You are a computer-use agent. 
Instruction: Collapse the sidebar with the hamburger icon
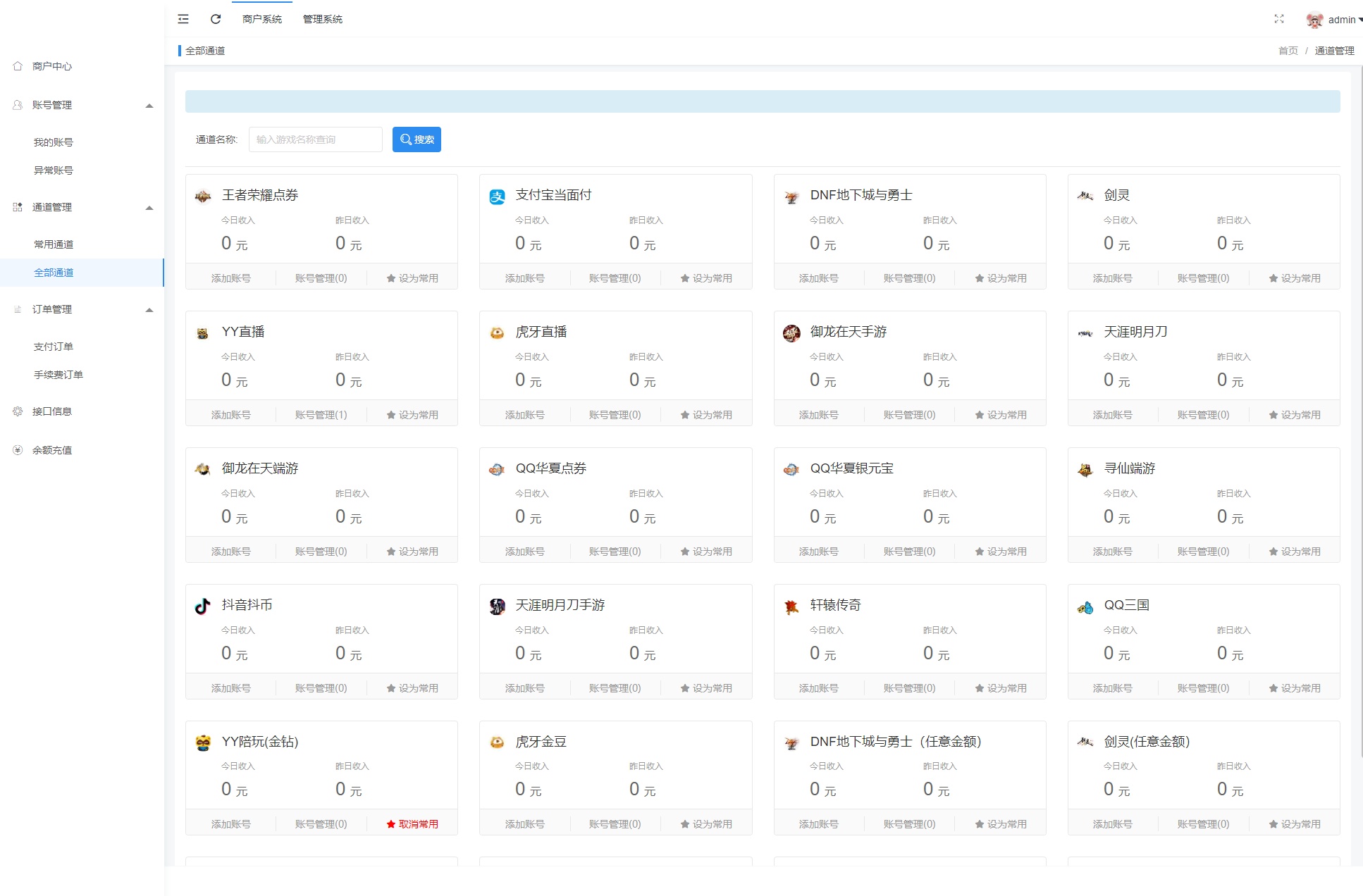point(183,19)
